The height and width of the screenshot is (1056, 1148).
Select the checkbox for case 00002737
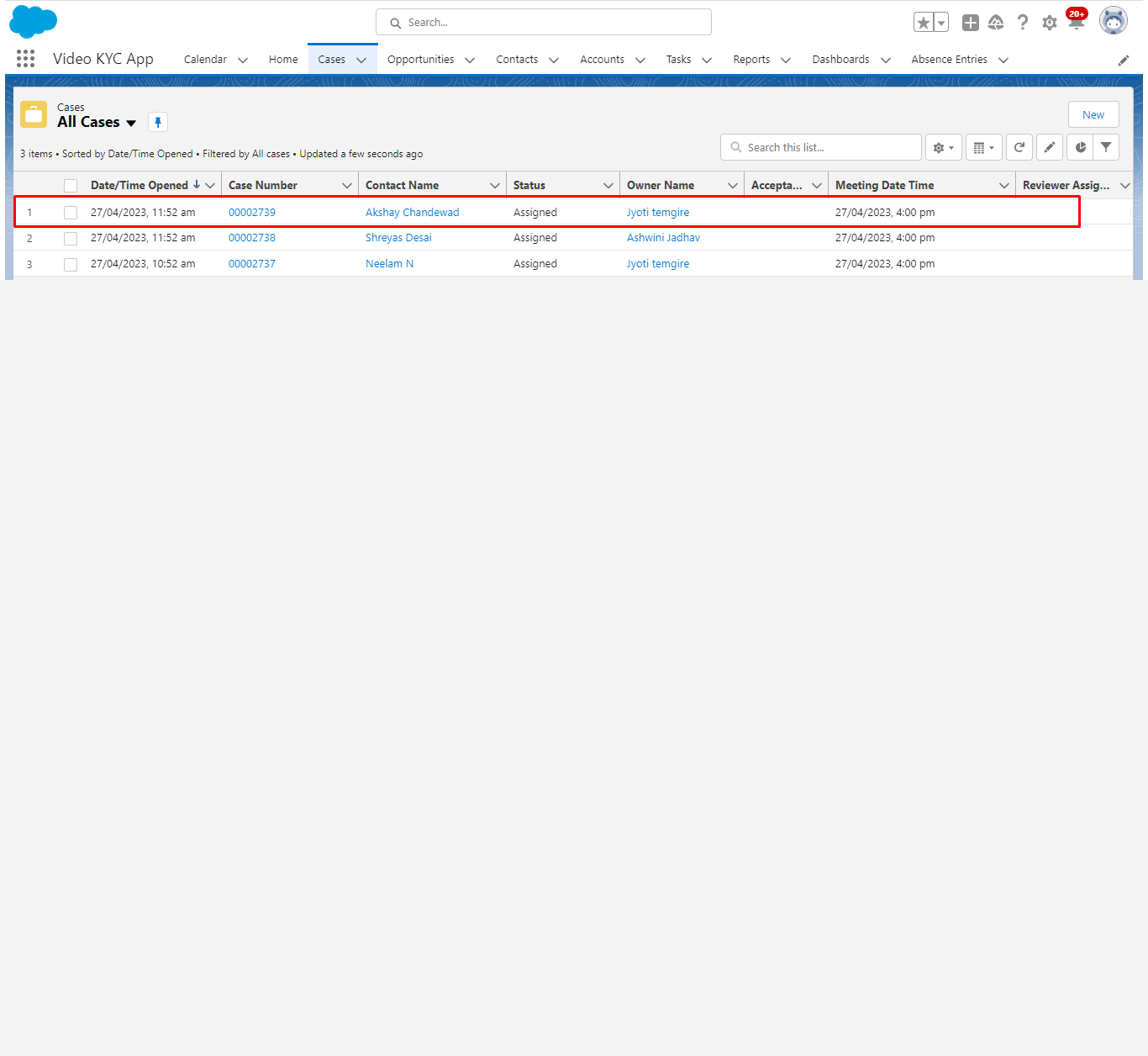[x=71, y=265]
